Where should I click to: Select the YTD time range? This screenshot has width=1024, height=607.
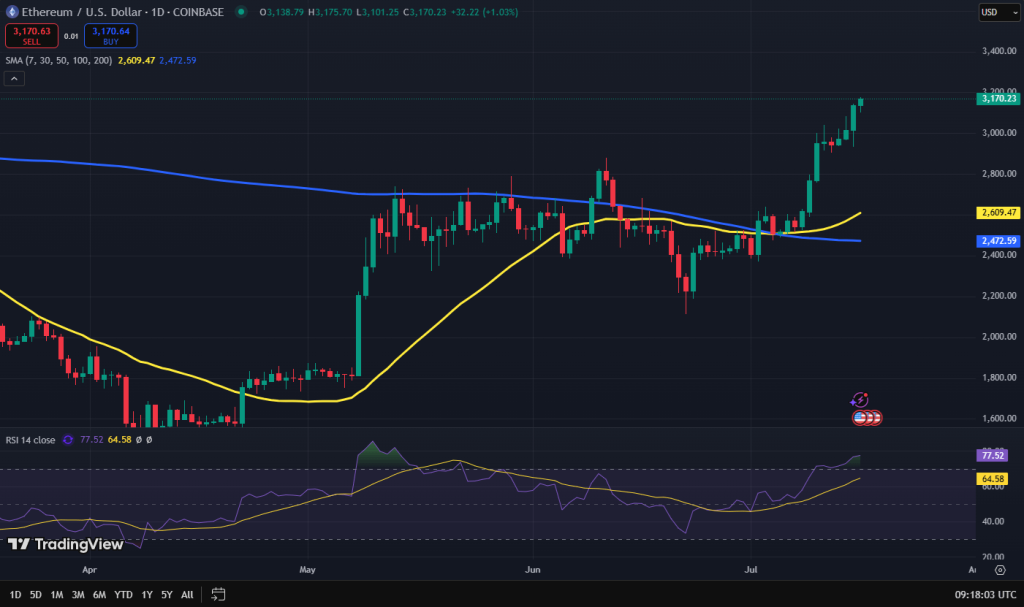123,595
